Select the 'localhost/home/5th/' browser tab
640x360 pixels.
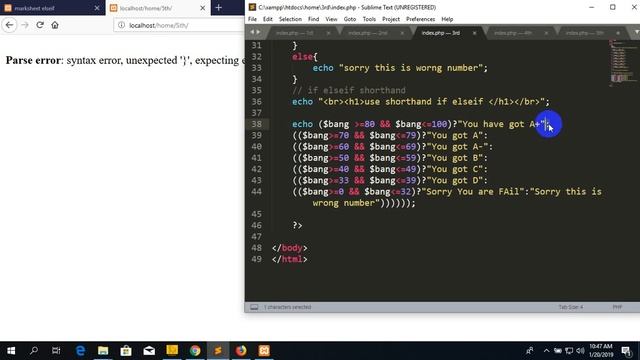coord(158,8)
